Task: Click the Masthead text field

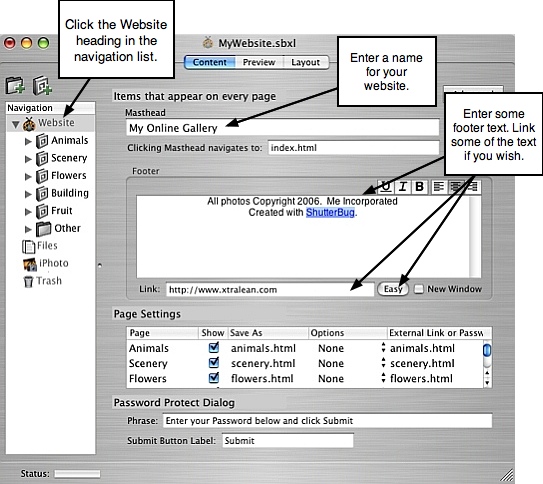Action: click(283, 128)
